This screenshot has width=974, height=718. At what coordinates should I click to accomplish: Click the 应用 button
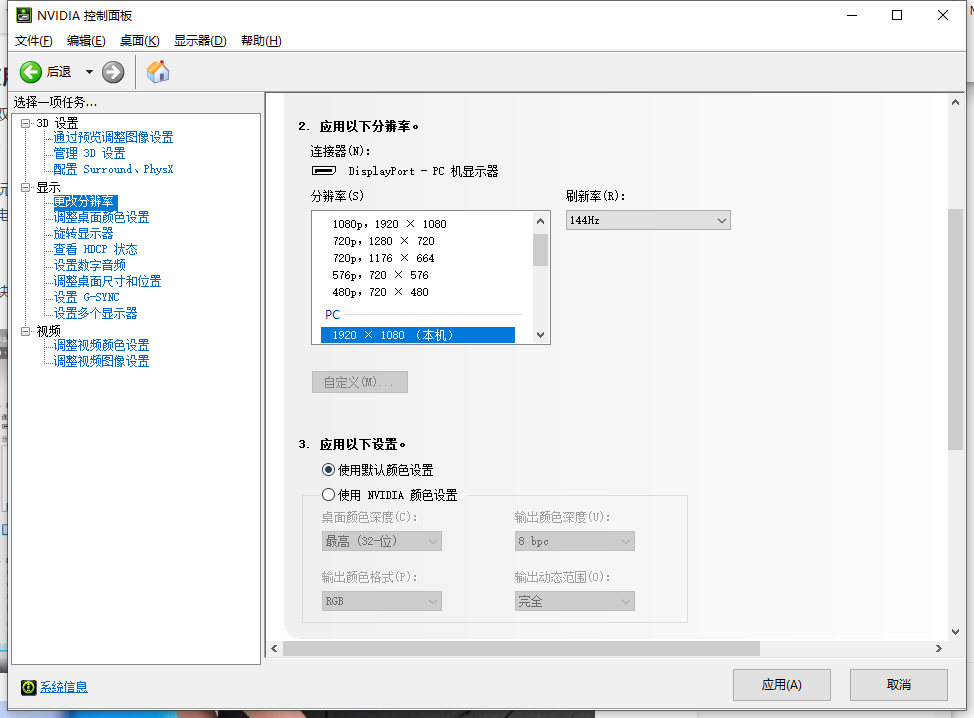(x=781, y=684)
